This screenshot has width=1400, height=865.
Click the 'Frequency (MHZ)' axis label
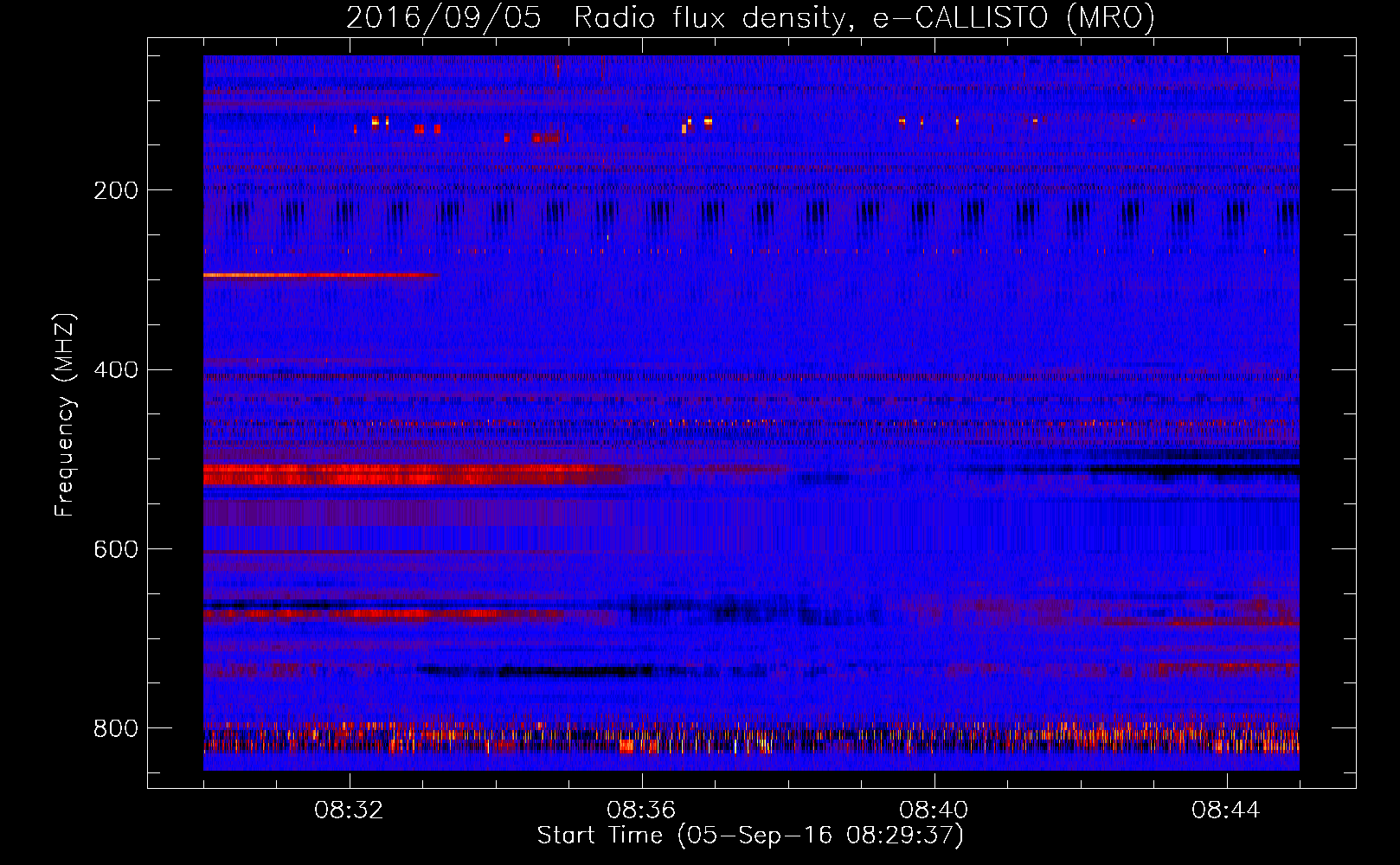click(65, 415)
